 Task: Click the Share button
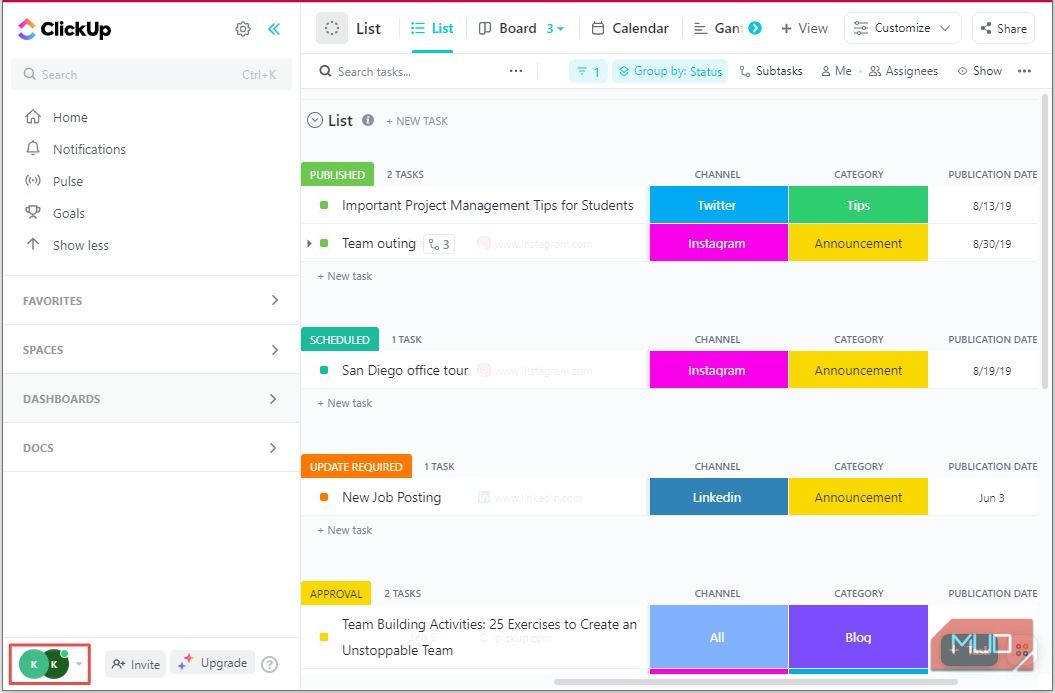coord(1003,28)
